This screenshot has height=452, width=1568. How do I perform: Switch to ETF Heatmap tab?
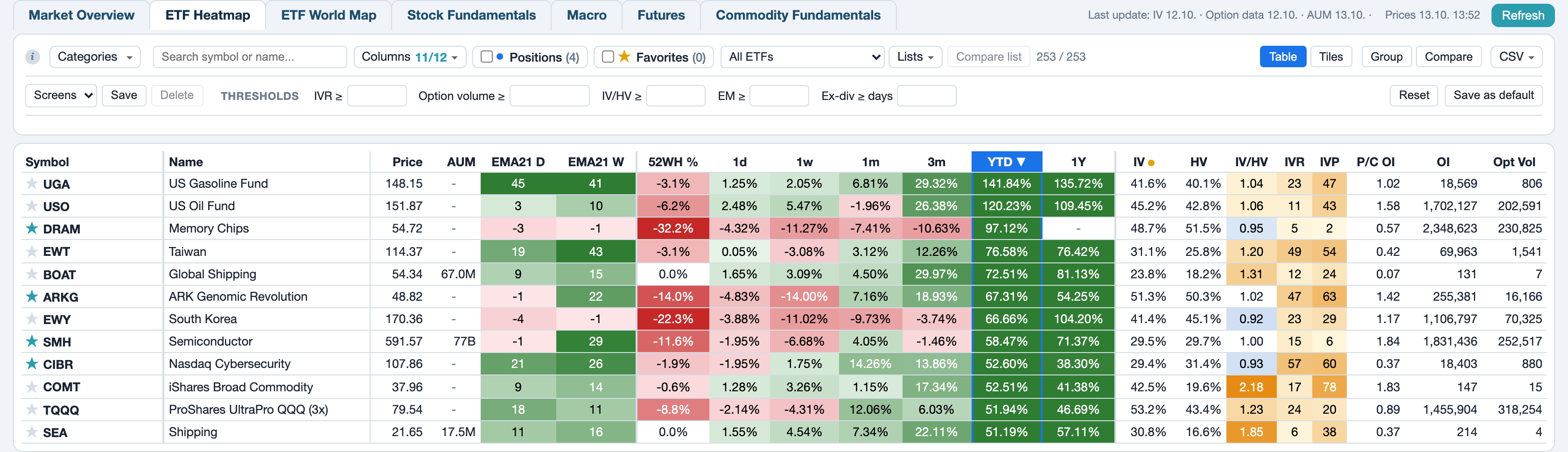pyautogui.click(x=208, y=15)
